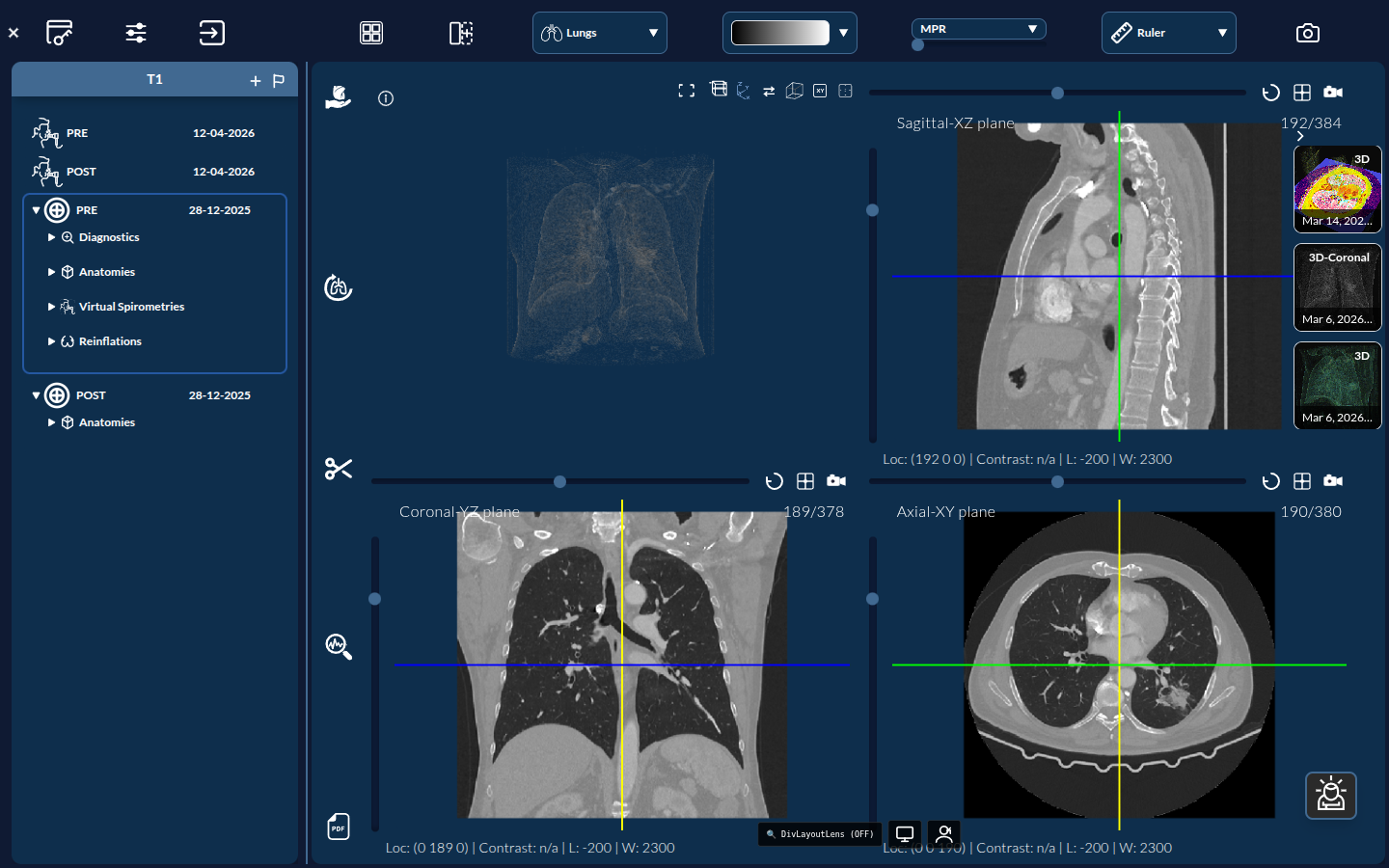Click the hand holding organ icon
Viewport: 1389px width, 868px height.
(x=338, y=96)
